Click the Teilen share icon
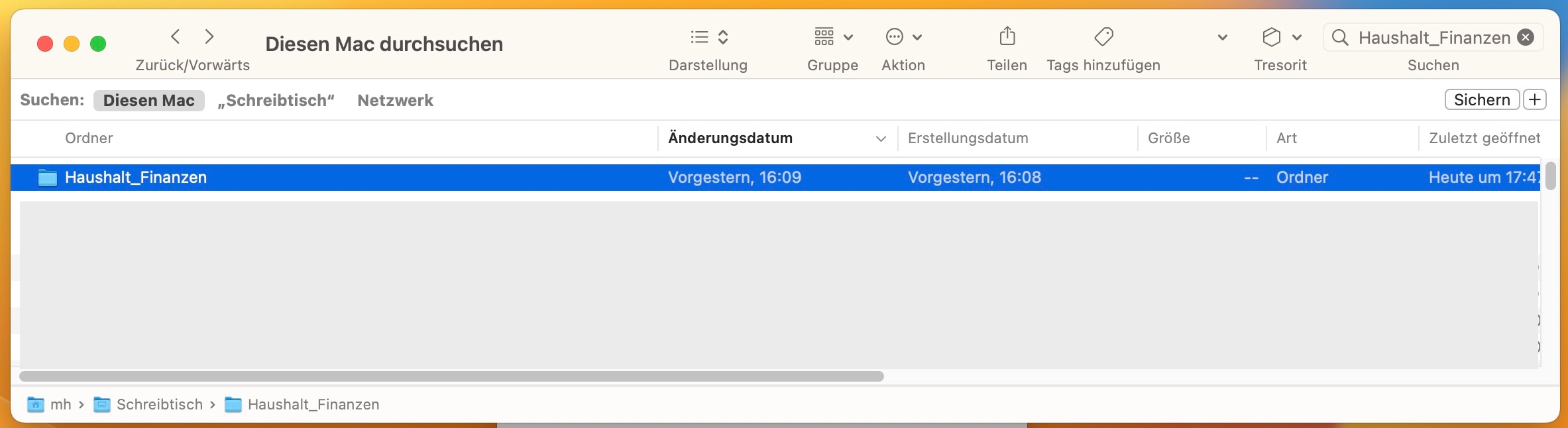 pos(1007,36)
